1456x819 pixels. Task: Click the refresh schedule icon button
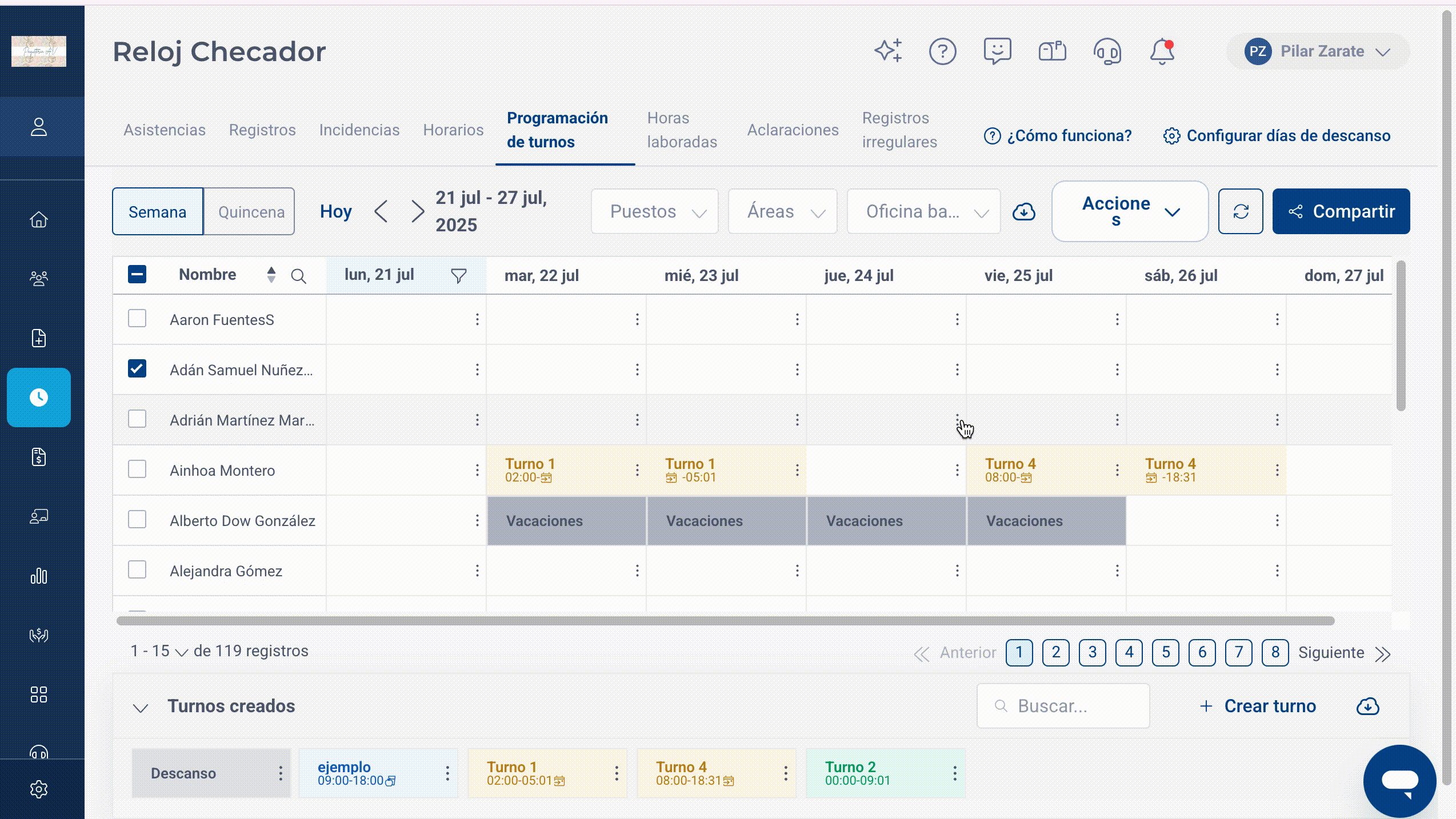pyautogui.click(x=1241, y=211)
